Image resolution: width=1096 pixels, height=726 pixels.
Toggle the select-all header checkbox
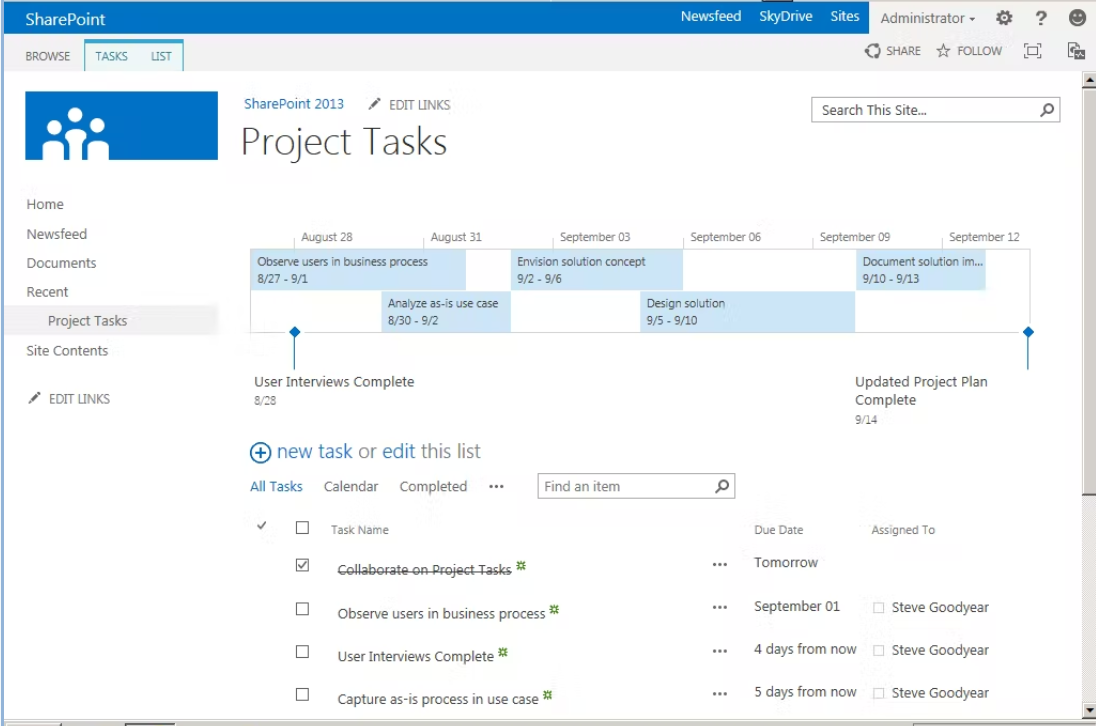[x=302, y=528]
